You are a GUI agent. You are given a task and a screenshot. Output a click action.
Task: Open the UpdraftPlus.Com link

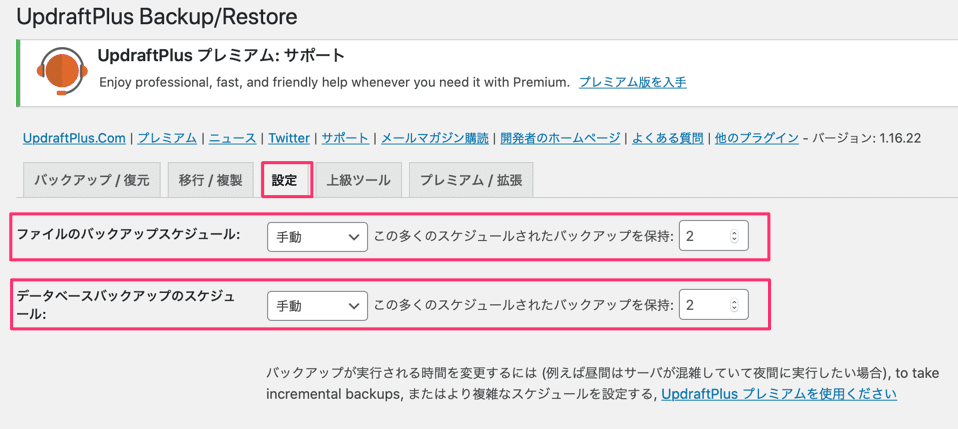pos(74,138)
